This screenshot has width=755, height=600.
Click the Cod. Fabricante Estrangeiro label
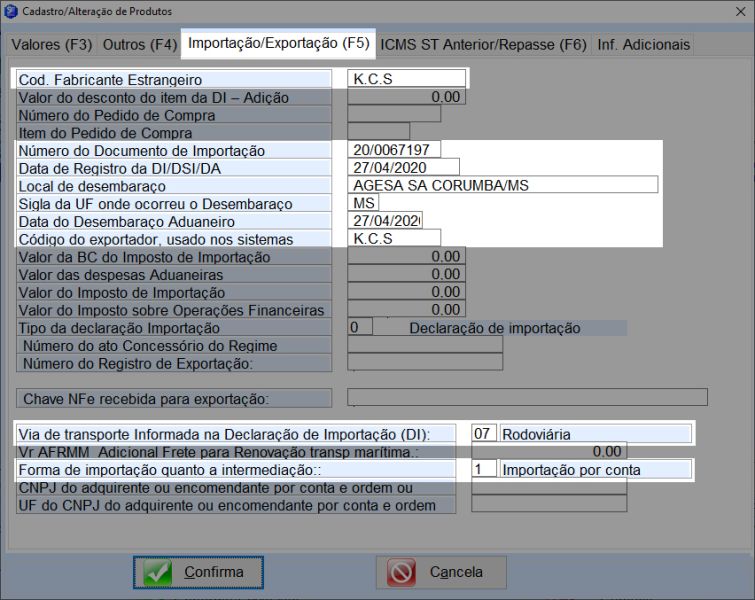click(110, 80)
